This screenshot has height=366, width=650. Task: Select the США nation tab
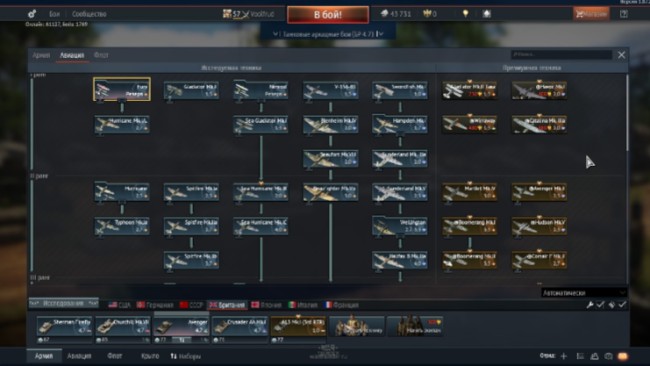pos(119,305)
